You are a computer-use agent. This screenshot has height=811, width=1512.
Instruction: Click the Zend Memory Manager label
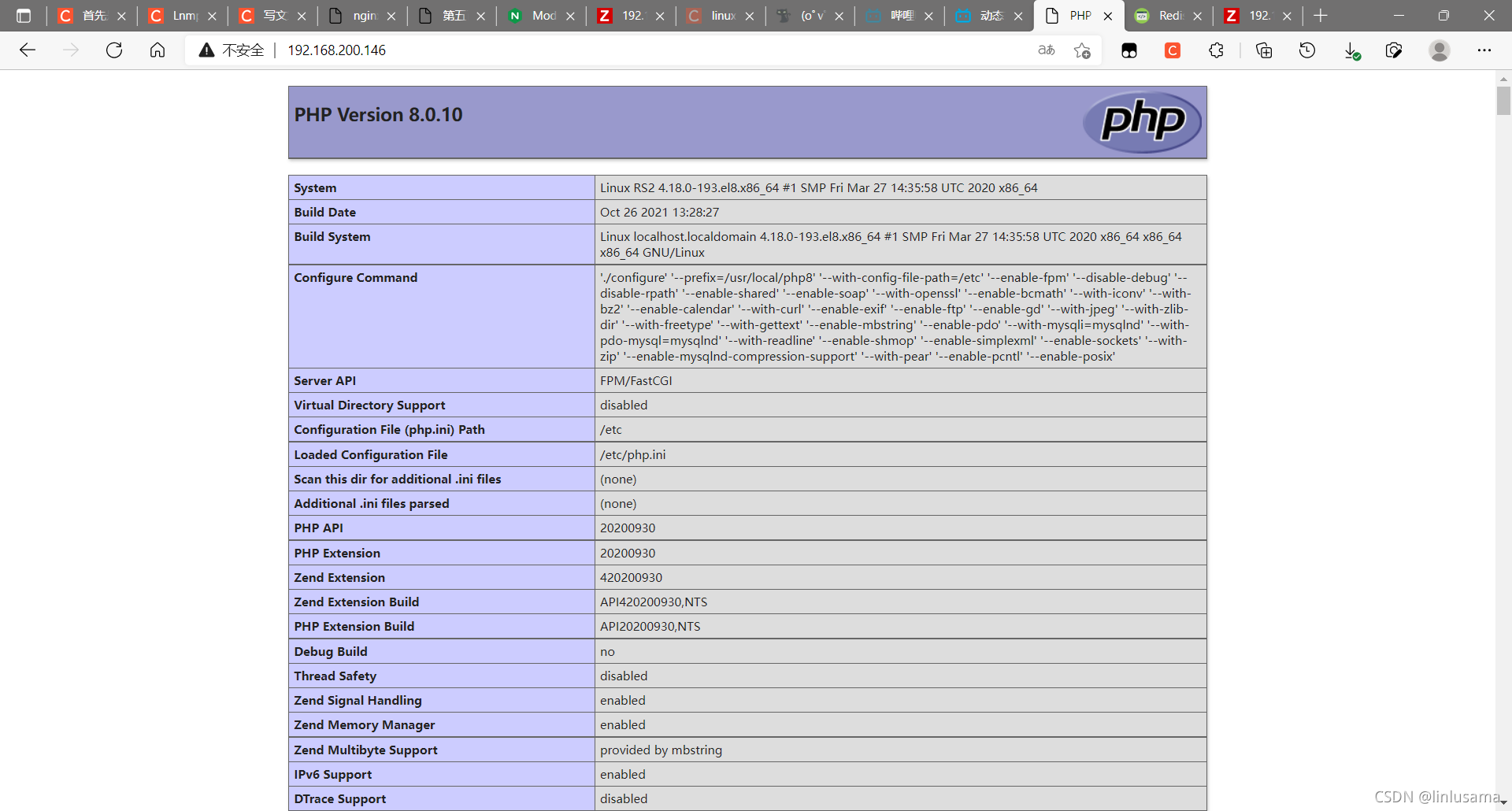tap(364, 725)
